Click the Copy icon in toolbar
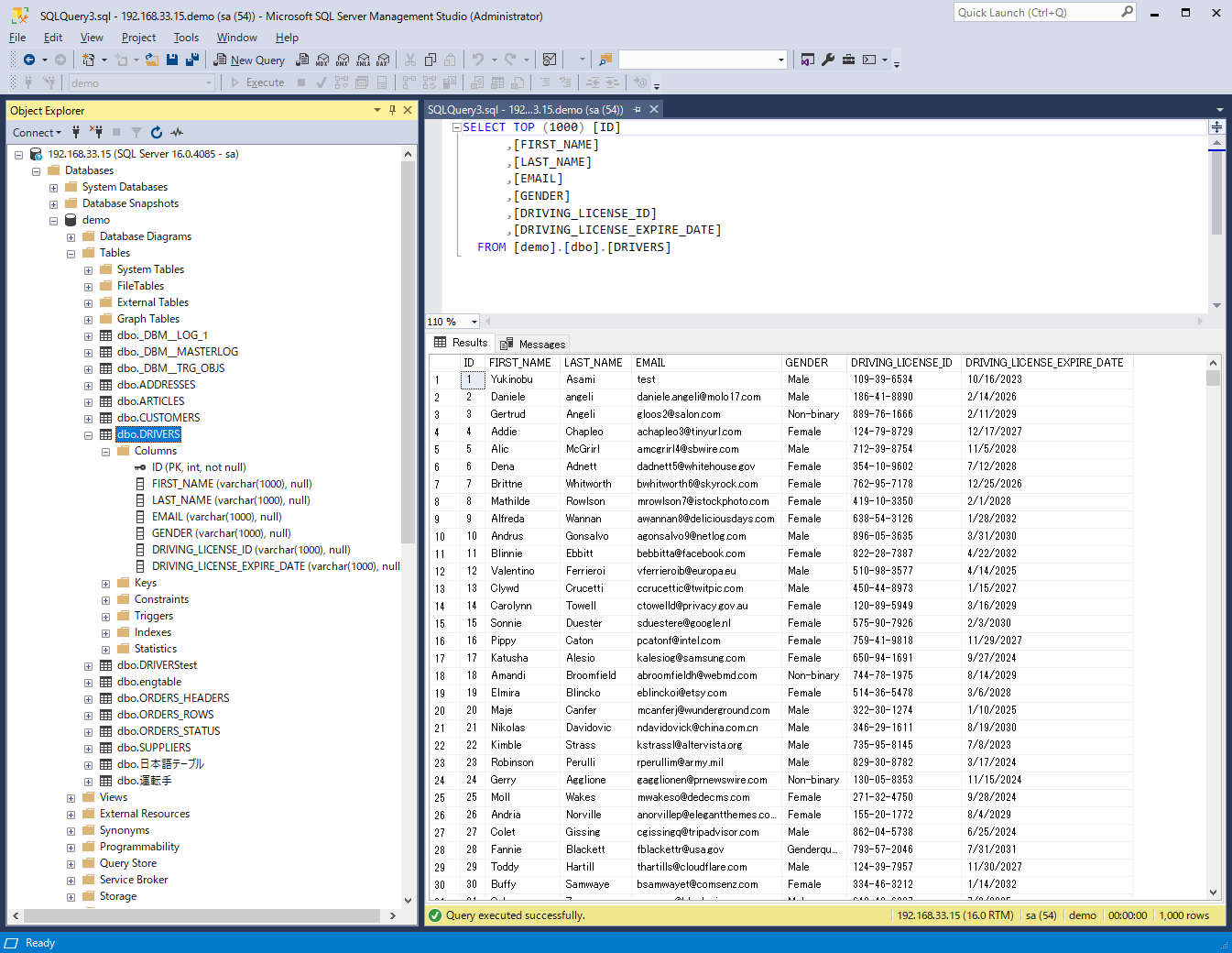The image size is (1232, 953). tap(431, 60)
